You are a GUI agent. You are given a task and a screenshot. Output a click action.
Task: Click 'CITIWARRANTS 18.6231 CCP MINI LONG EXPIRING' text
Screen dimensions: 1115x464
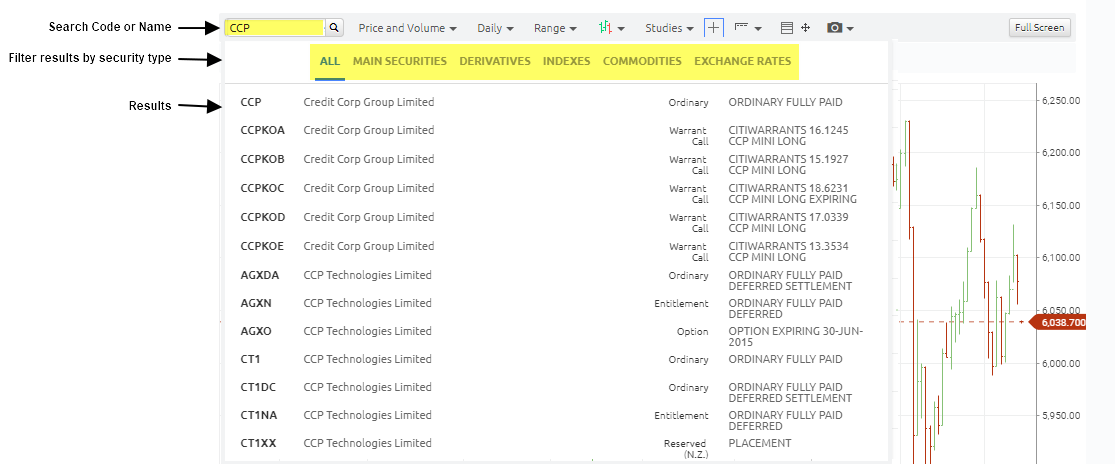click(793, 194)
